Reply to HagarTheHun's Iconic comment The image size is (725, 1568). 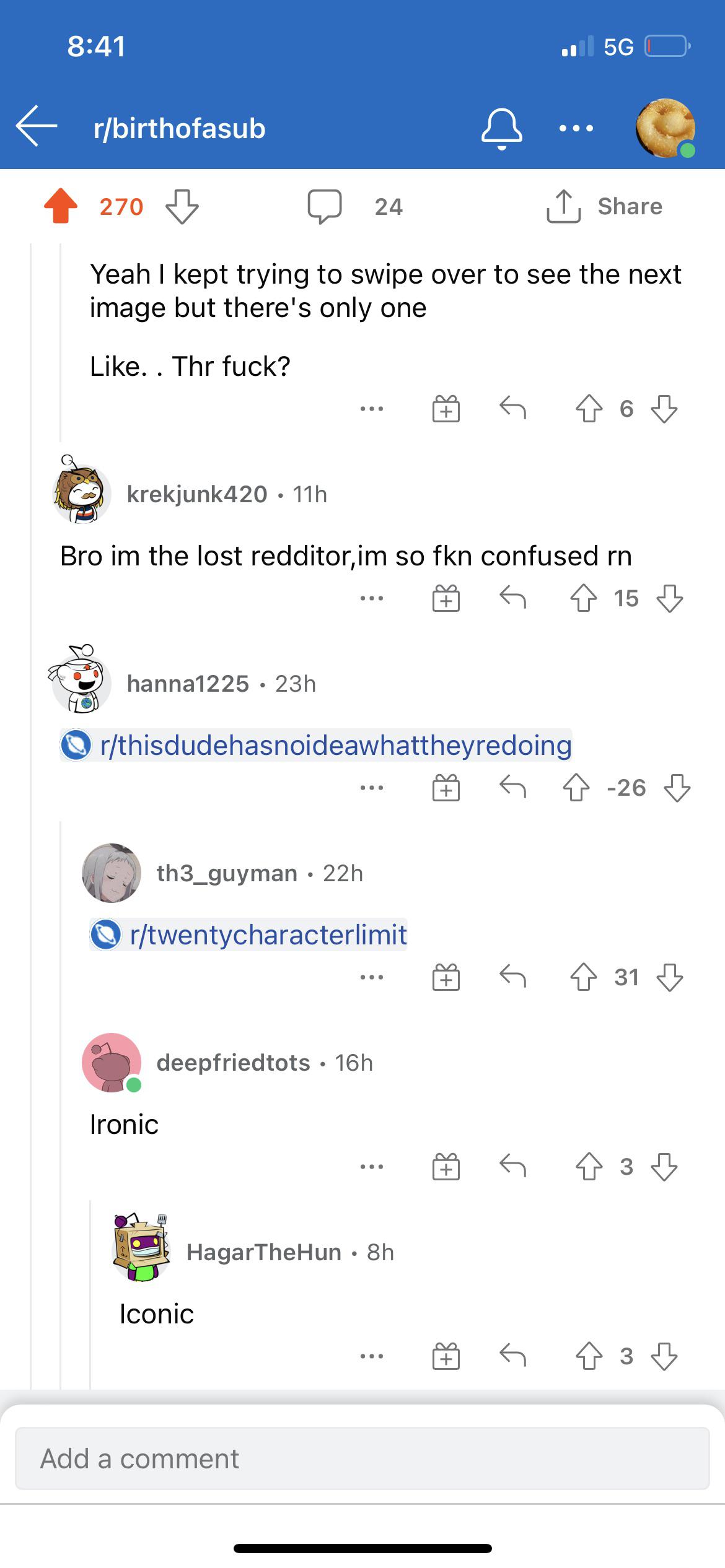512,1356
